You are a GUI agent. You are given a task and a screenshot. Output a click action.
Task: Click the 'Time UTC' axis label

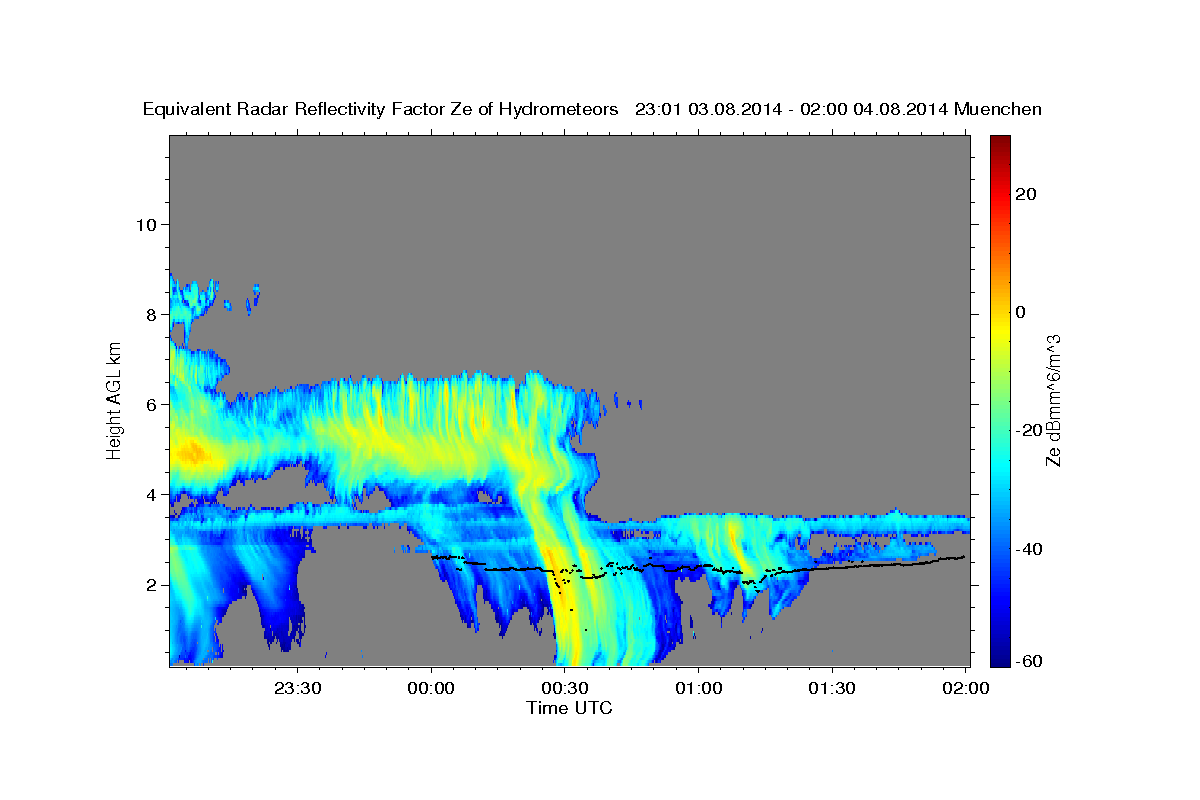click(x=569, y=708)
